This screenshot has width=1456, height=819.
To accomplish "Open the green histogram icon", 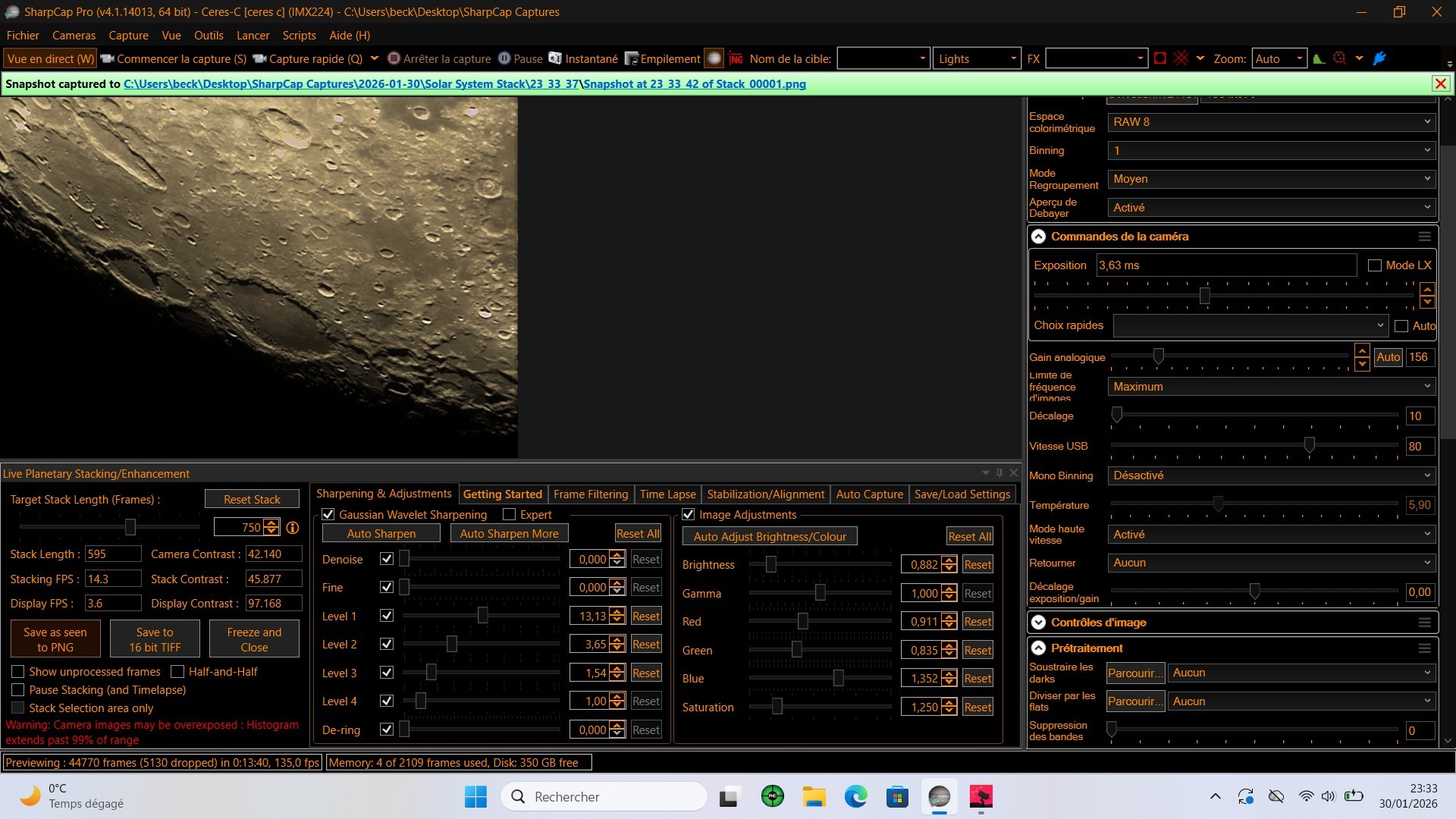I will (x=1319, y=58).
